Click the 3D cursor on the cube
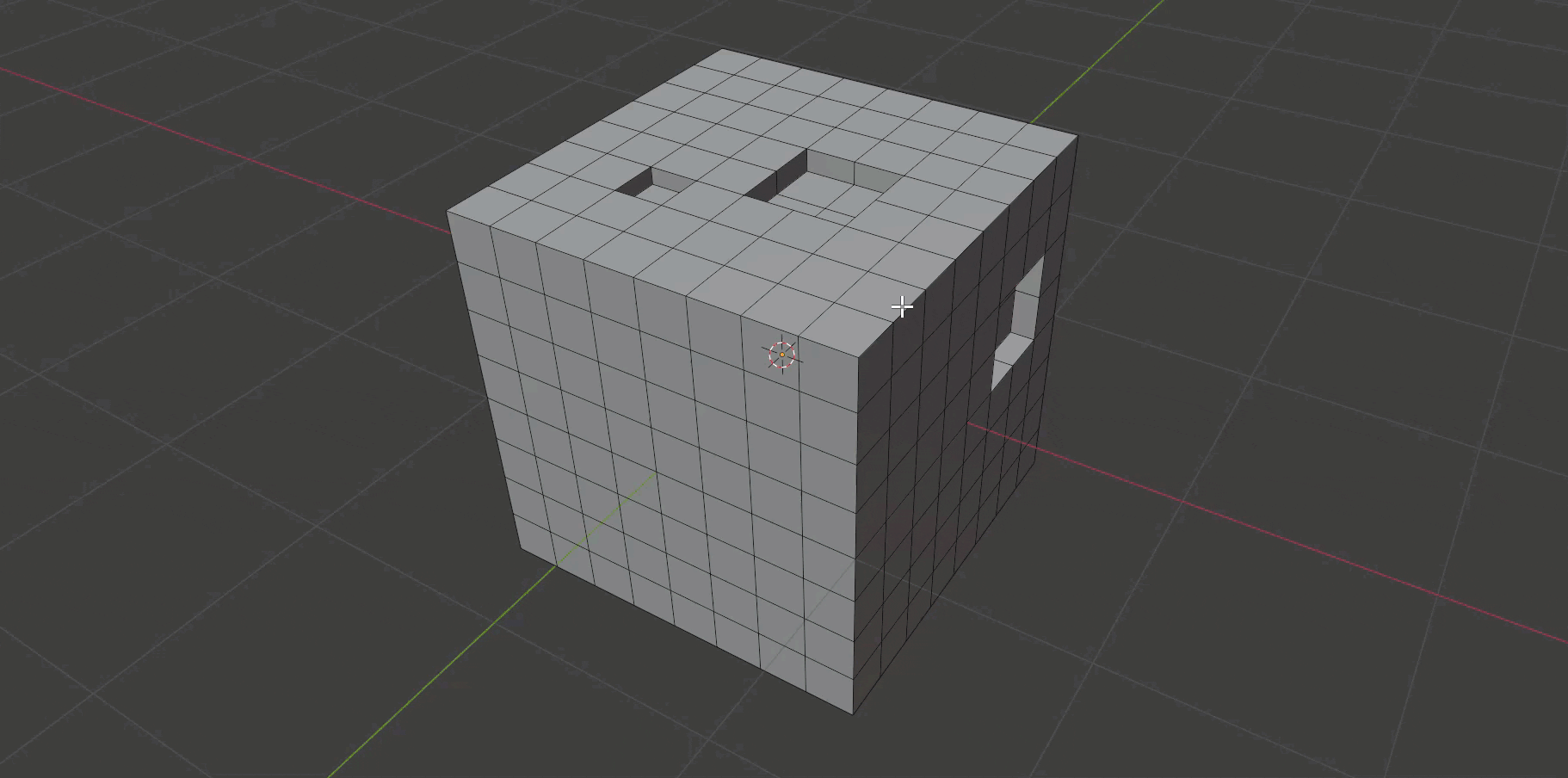 (781, 355)
